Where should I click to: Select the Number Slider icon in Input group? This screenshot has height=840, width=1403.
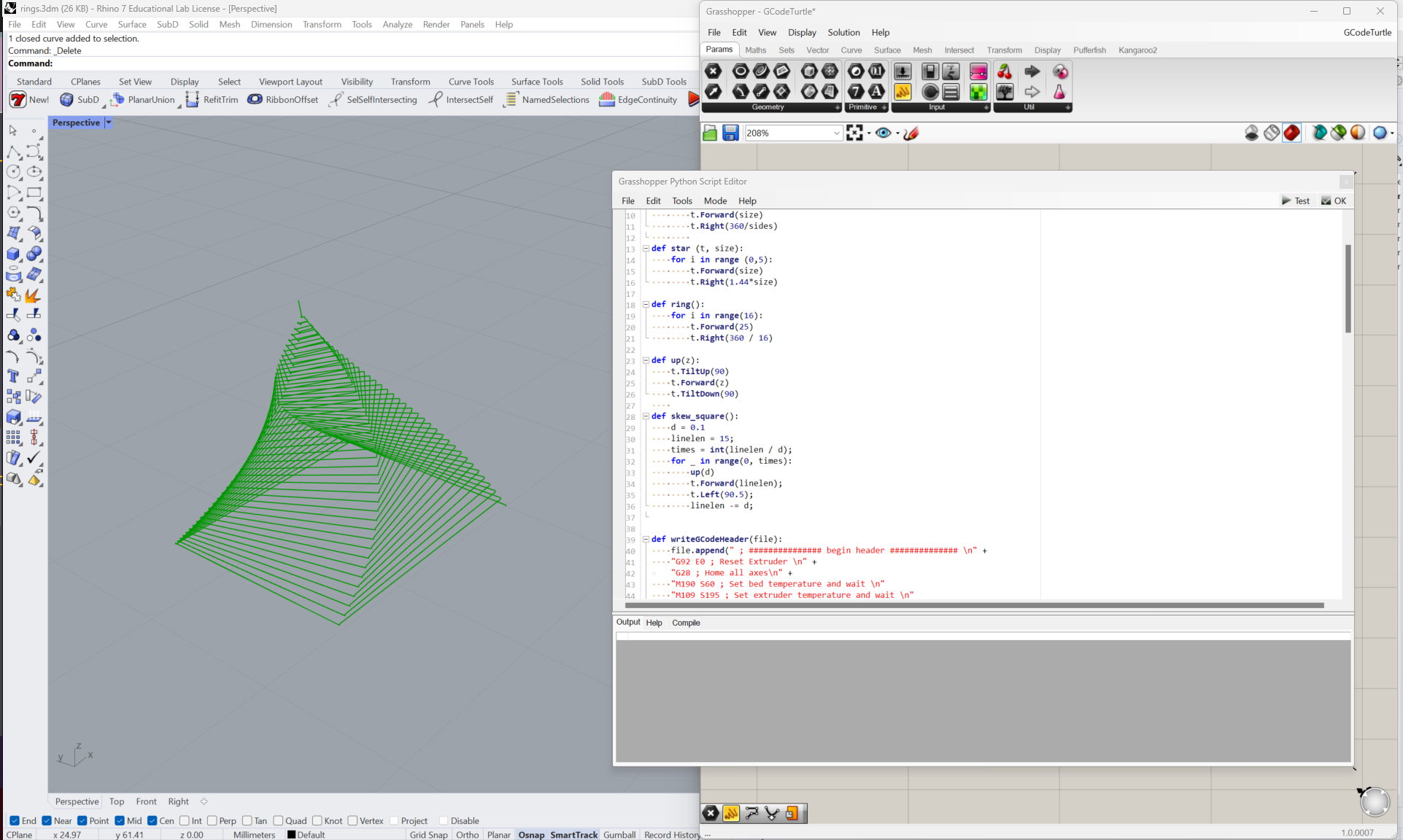(903, 71)
